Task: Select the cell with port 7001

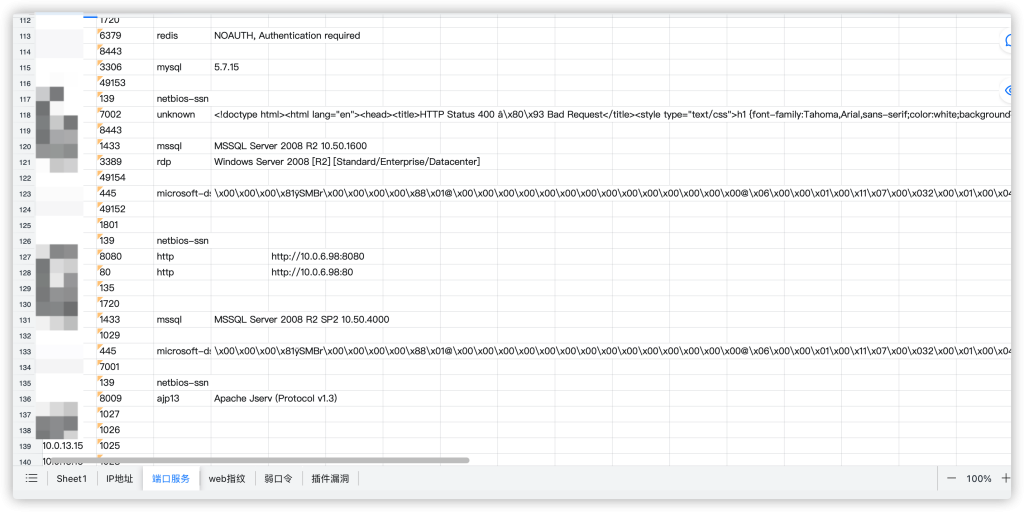Action: click(125, 366)
